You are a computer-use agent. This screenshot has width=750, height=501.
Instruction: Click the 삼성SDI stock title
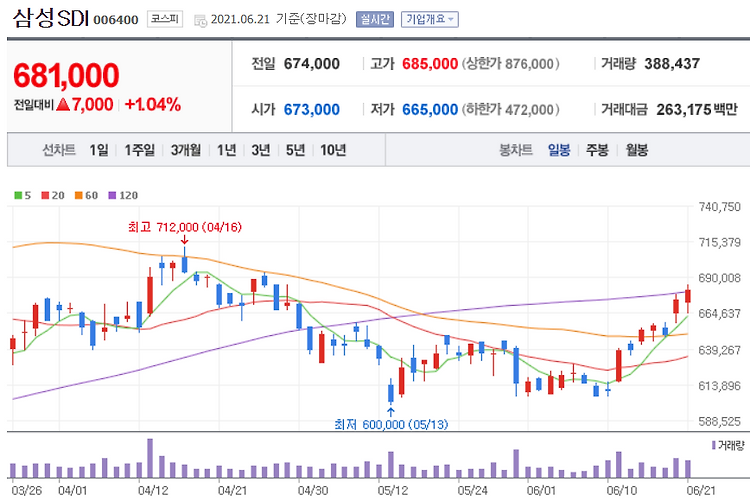51,18
